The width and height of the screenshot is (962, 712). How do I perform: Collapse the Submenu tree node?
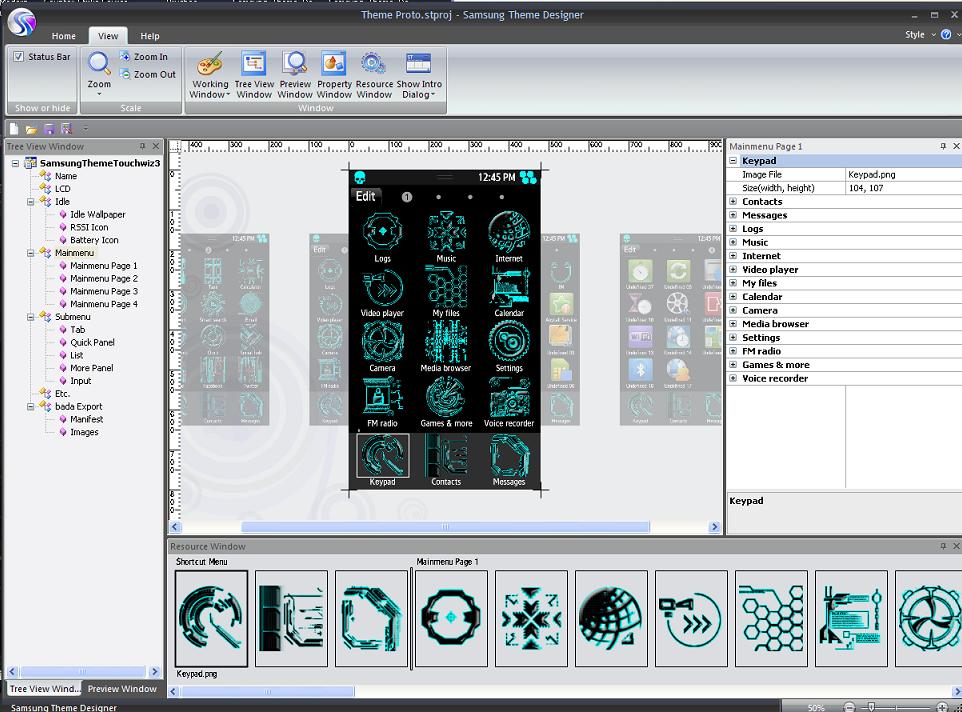tap(30, 317)
